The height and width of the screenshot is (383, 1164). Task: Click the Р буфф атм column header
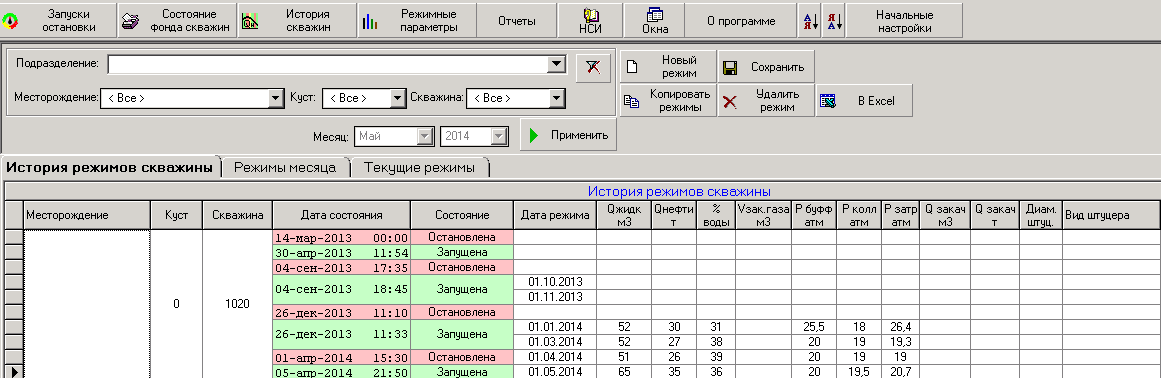point(814,215)
